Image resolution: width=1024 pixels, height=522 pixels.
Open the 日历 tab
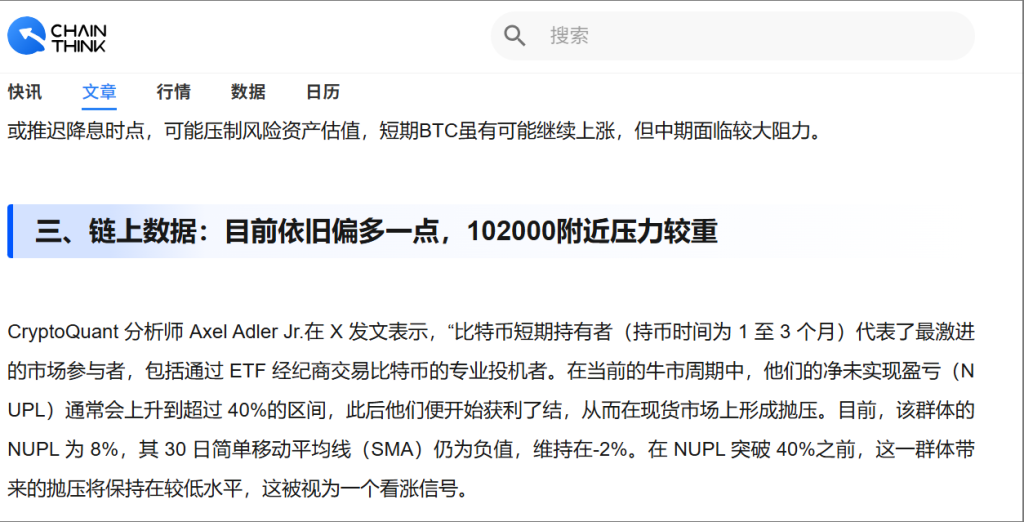(322, 92)
